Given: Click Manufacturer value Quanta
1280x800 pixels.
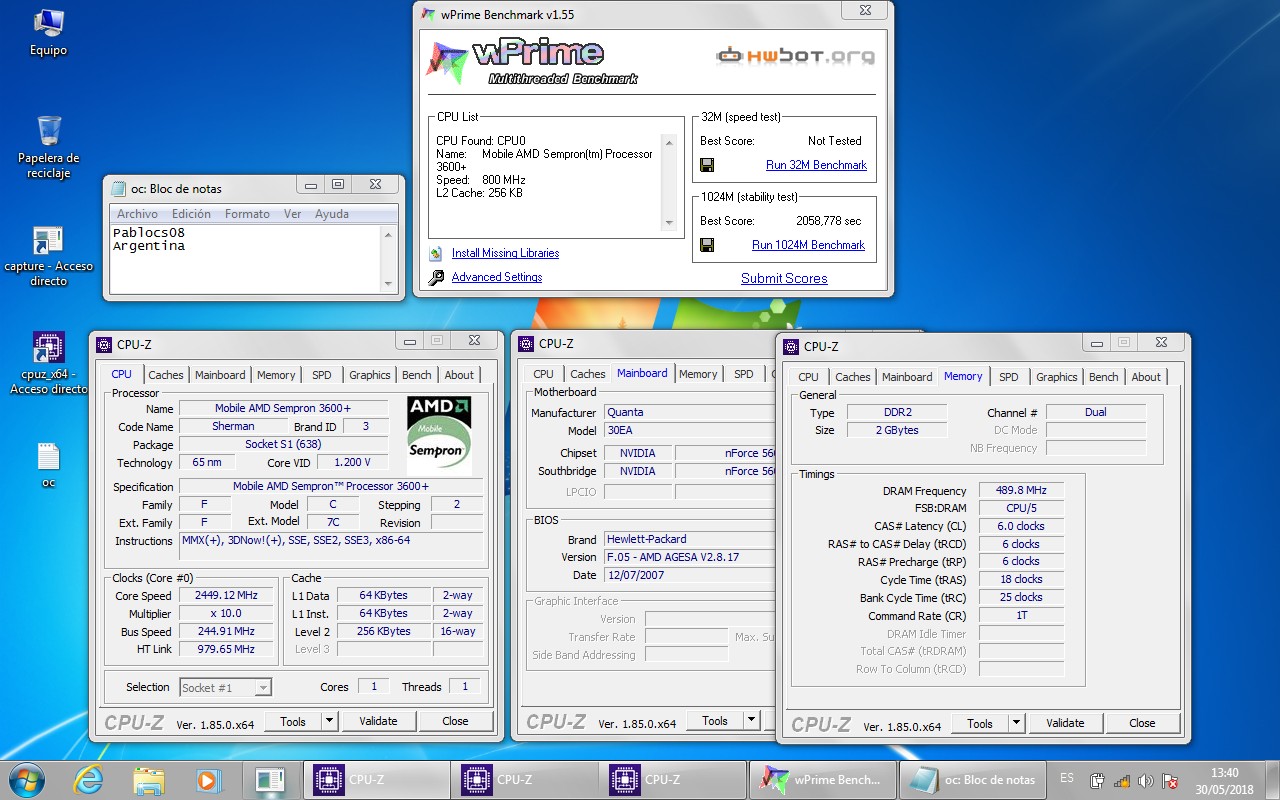Looking at the screenshot, I should [688, 412].
